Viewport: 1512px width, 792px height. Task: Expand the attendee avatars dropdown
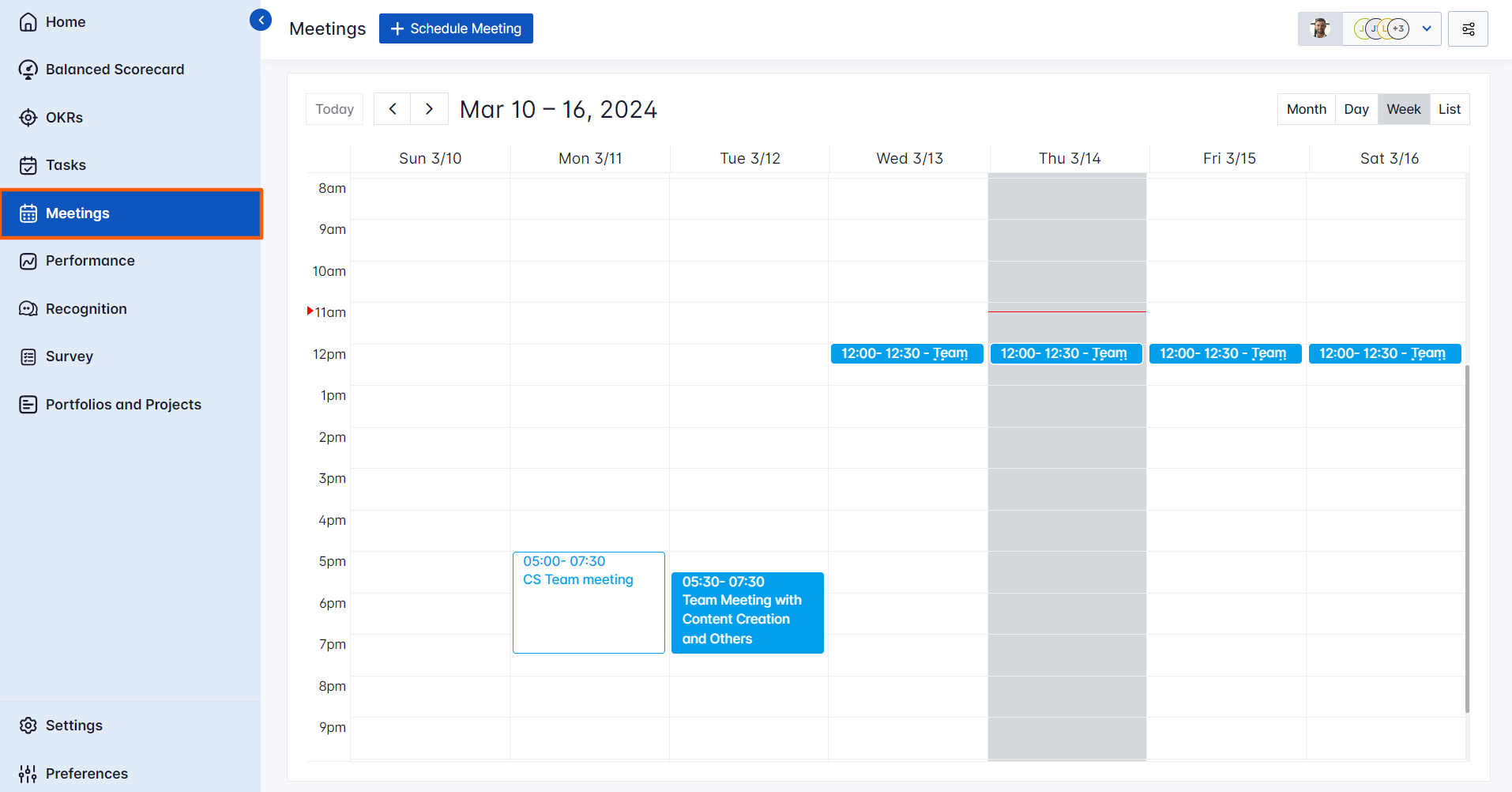coord(1427,28)
